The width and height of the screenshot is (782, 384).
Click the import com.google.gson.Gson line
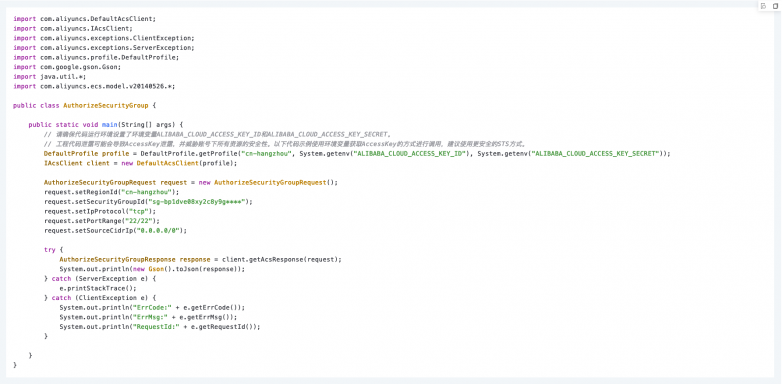[x=67, y=67]
